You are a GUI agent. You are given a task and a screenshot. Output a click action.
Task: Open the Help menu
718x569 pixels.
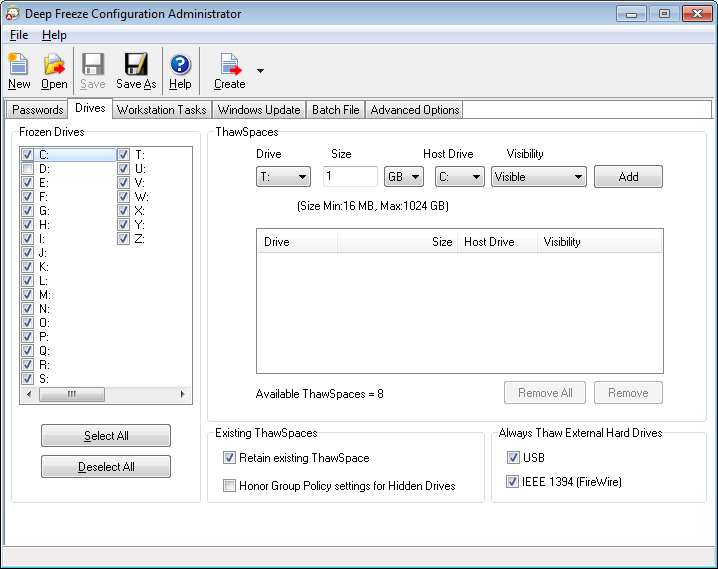point(54,35)
